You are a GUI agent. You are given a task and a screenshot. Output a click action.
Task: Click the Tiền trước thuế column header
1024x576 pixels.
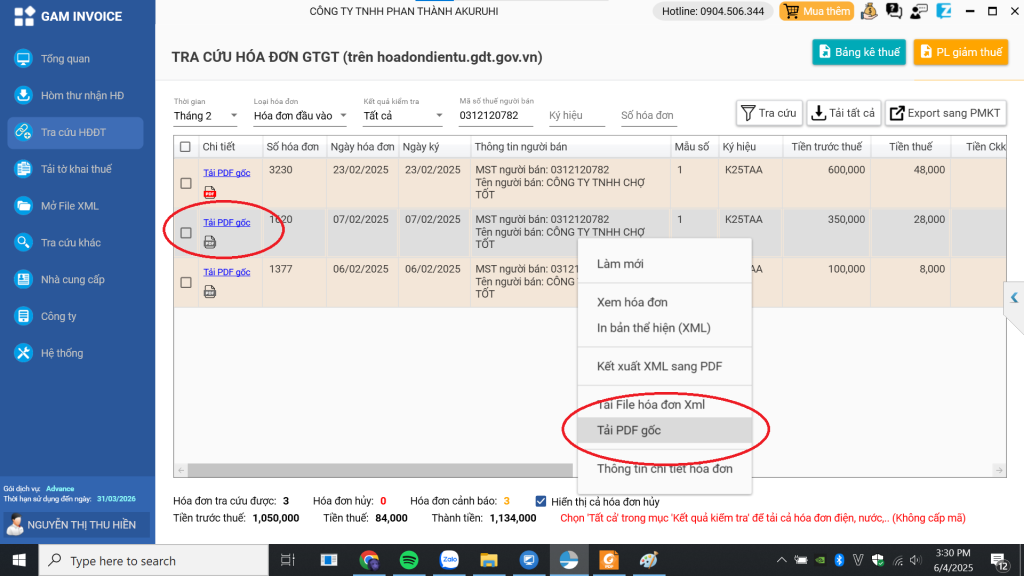(x=826, y=147)
